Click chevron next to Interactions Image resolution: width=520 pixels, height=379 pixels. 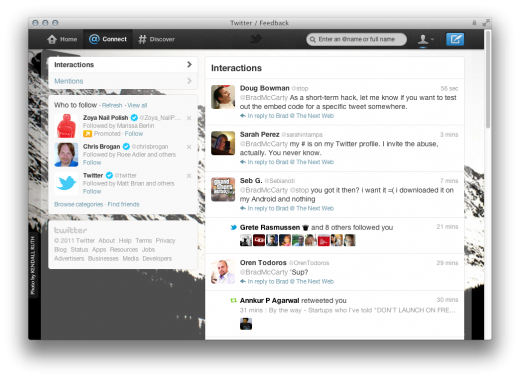189,64
